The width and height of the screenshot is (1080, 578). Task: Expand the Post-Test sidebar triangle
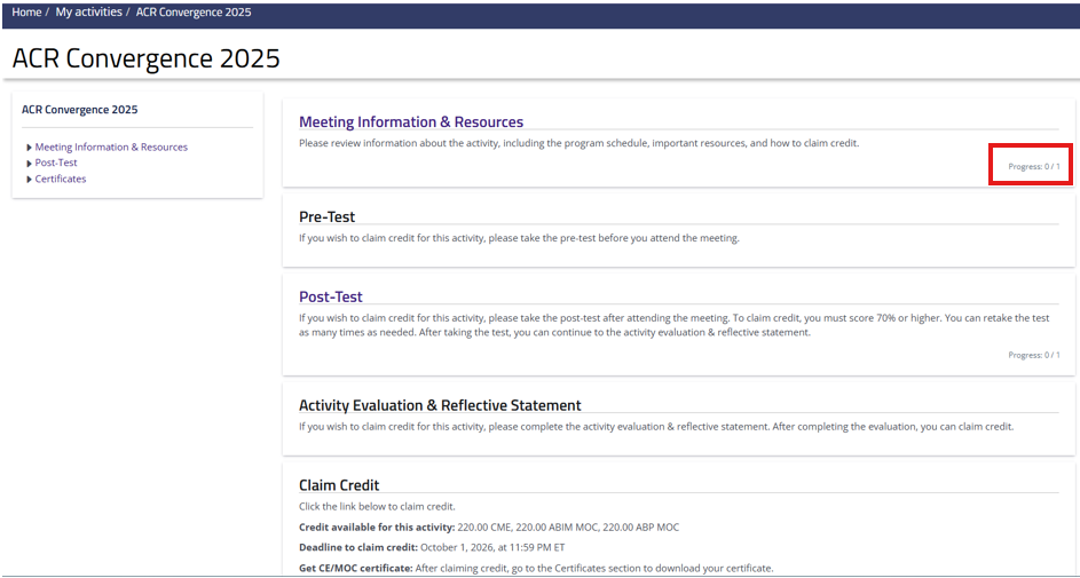(29, 163)
